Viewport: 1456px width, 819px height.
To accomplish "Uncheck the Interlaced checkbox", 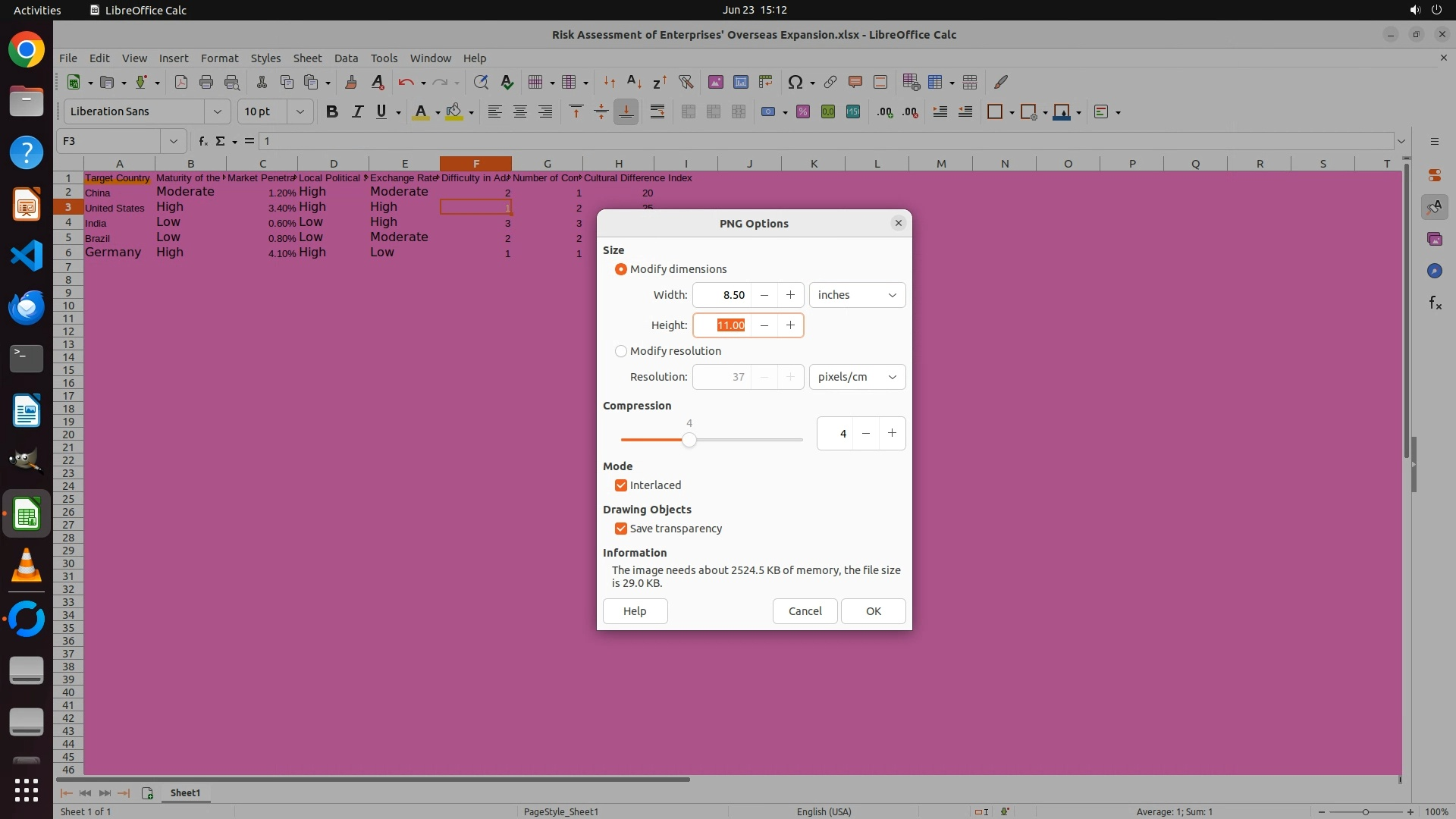I will (x=621, y=485).
